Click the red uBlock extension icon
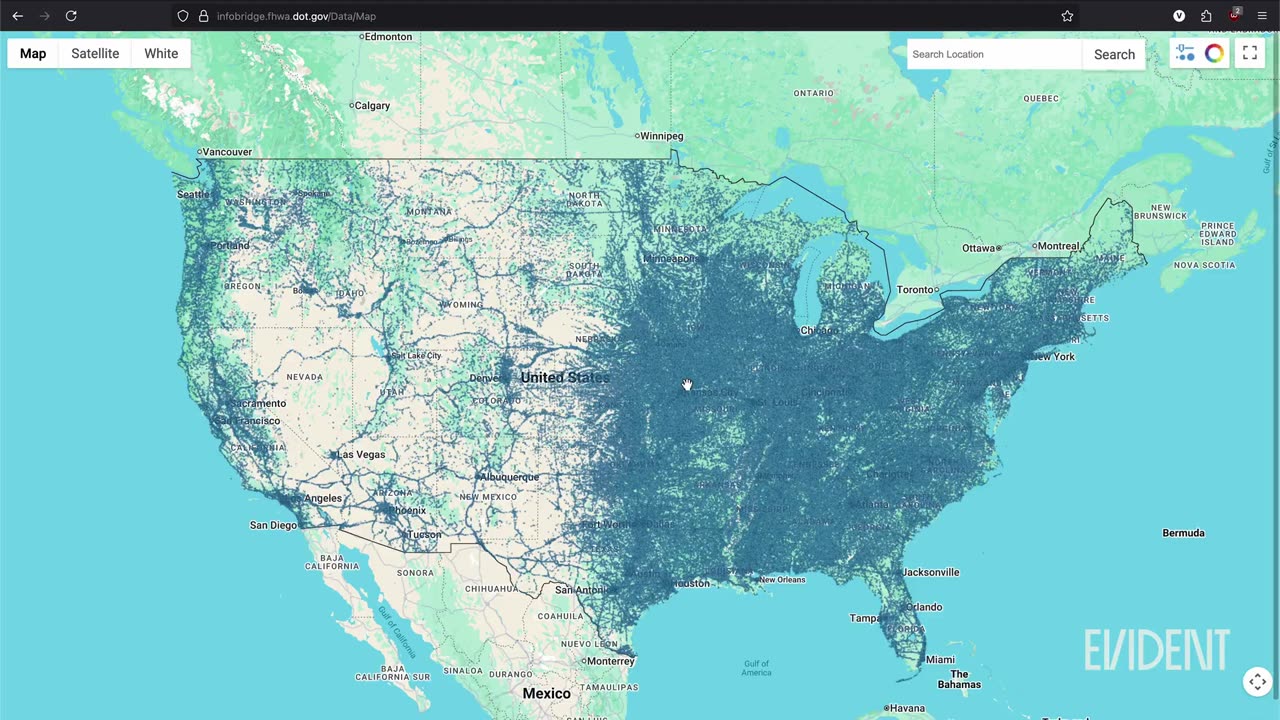 pos(1235,15)
